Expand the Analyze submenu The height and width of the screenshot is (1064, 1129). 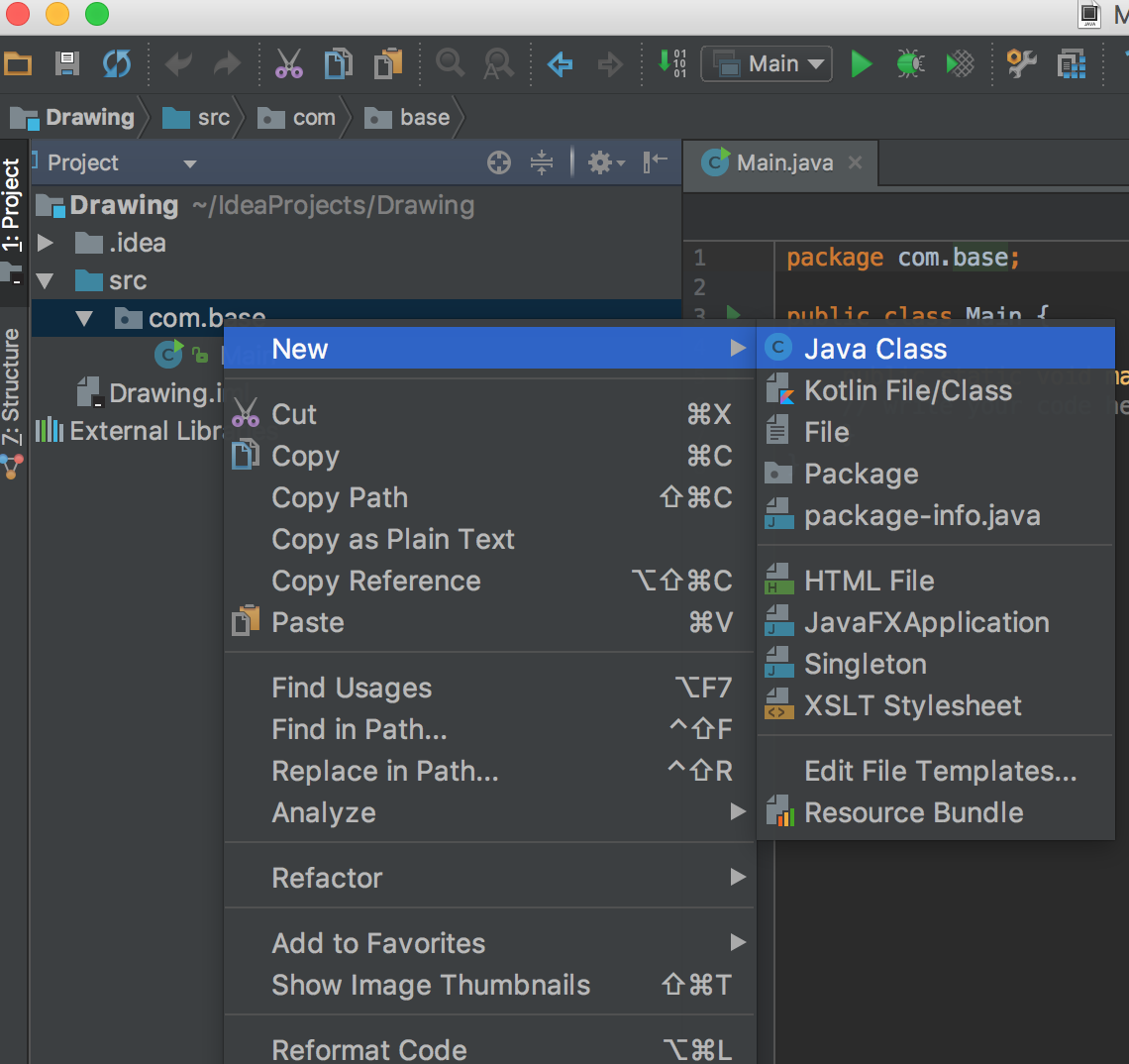tap(490, 812)
